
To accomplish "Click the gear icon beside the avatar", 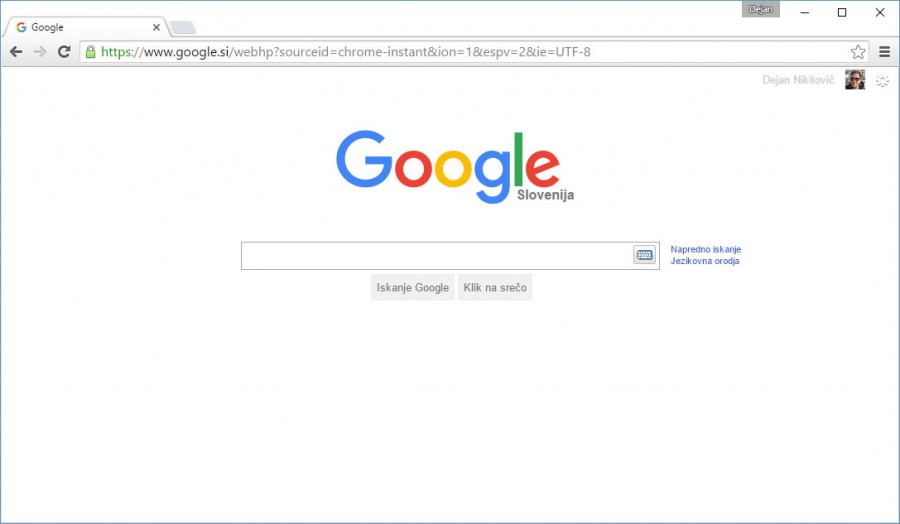I will pos(882,81).
